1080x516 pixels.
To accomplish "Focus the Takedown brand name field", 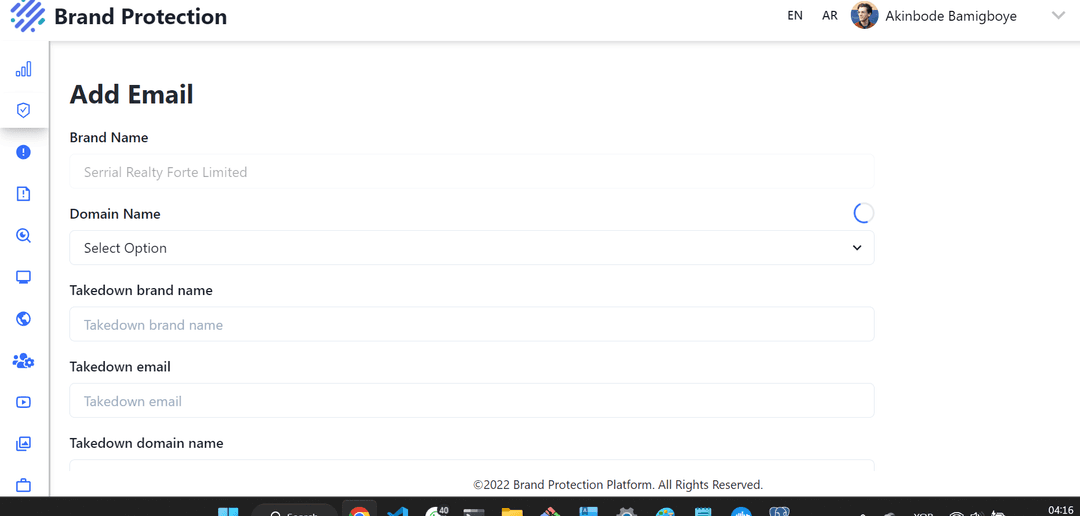I will [471, 325].
